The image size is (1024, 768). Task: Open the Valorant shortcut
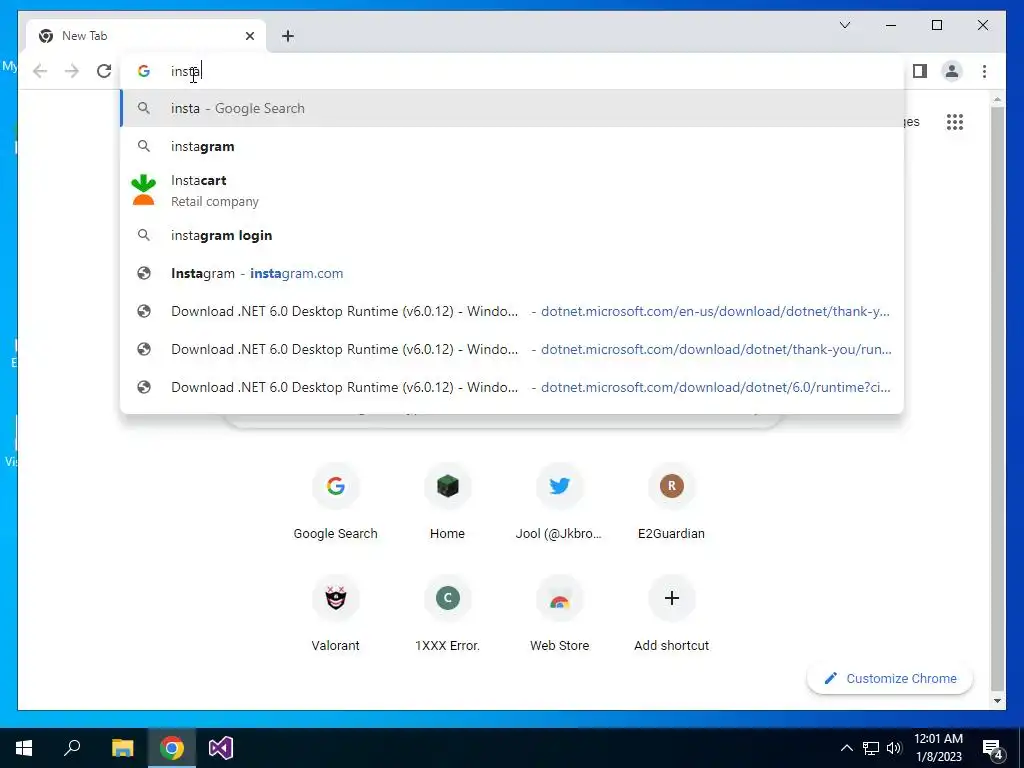coord(335,614)
